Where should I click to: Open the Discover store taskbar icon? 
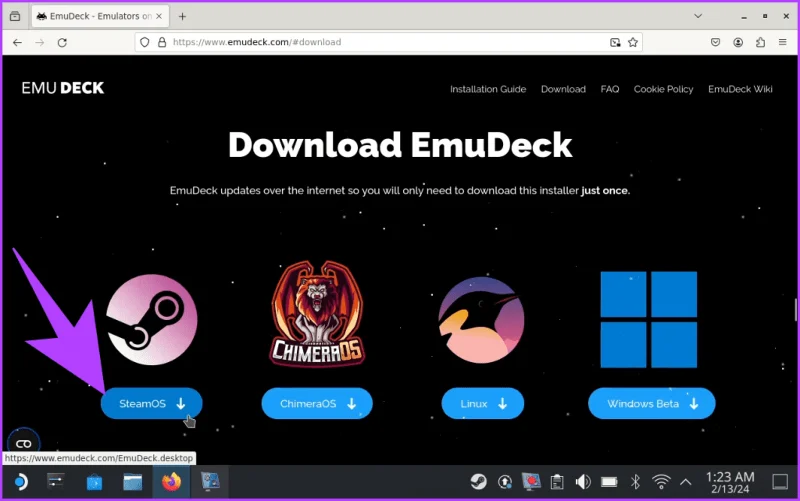point(94,482)
